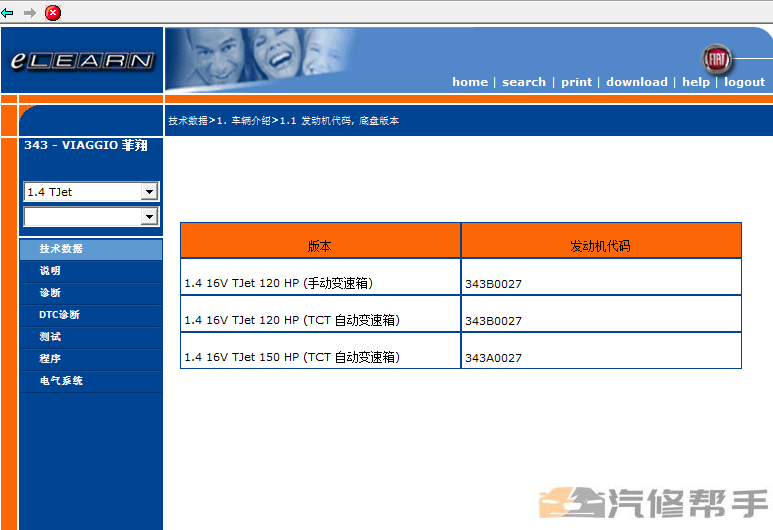Click engine code 343B0027 in manual gearbox row
The height and width of the screenshot is (530, 773).
coord(601,277)
